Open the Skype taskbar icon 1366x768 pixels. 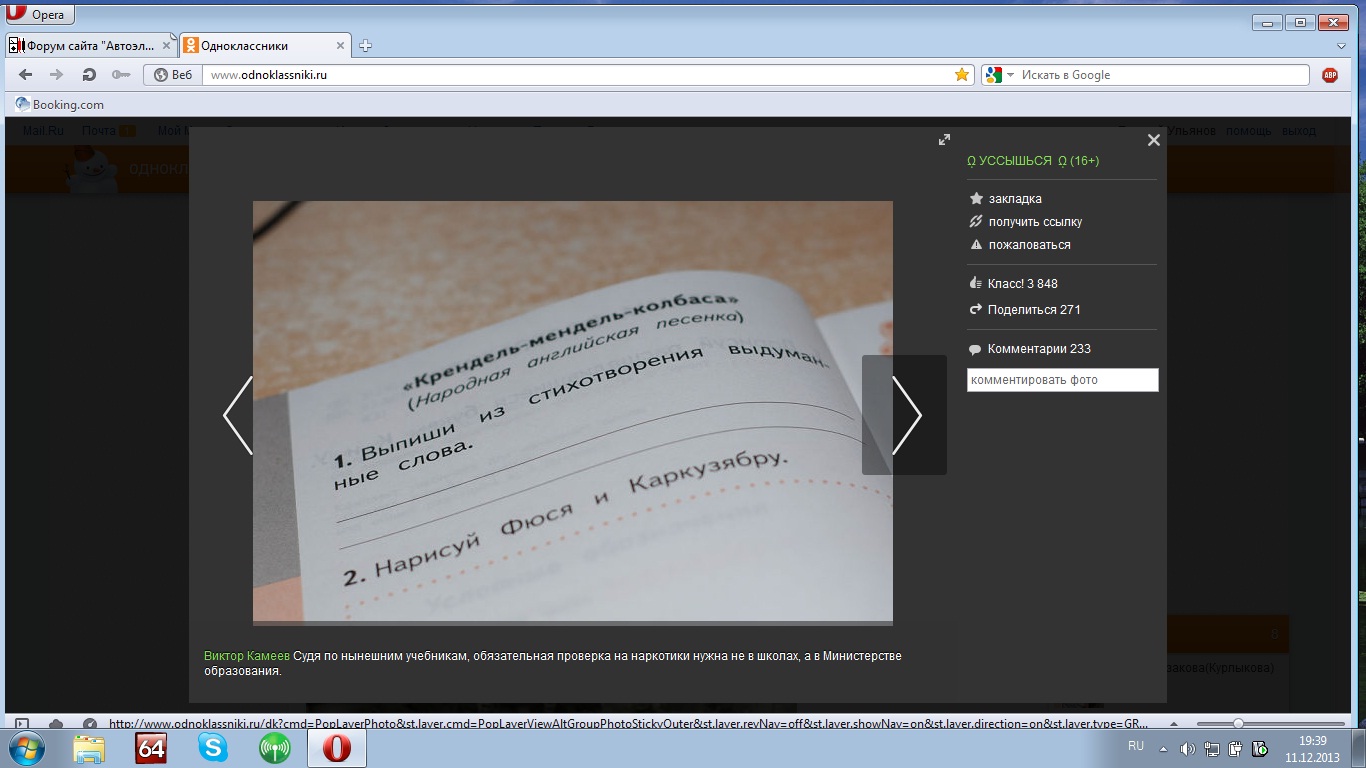[x=213, y=748]
